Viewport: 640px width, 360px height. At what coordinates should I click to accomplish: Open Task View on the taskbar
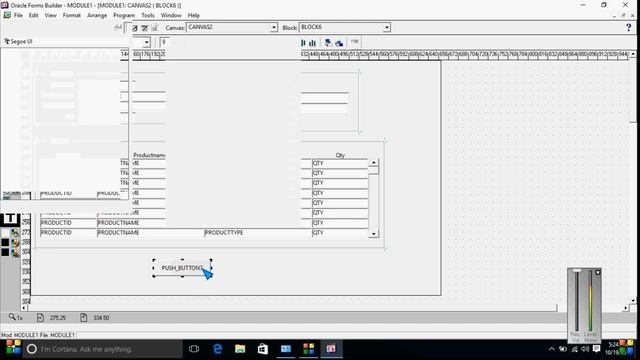194,349
